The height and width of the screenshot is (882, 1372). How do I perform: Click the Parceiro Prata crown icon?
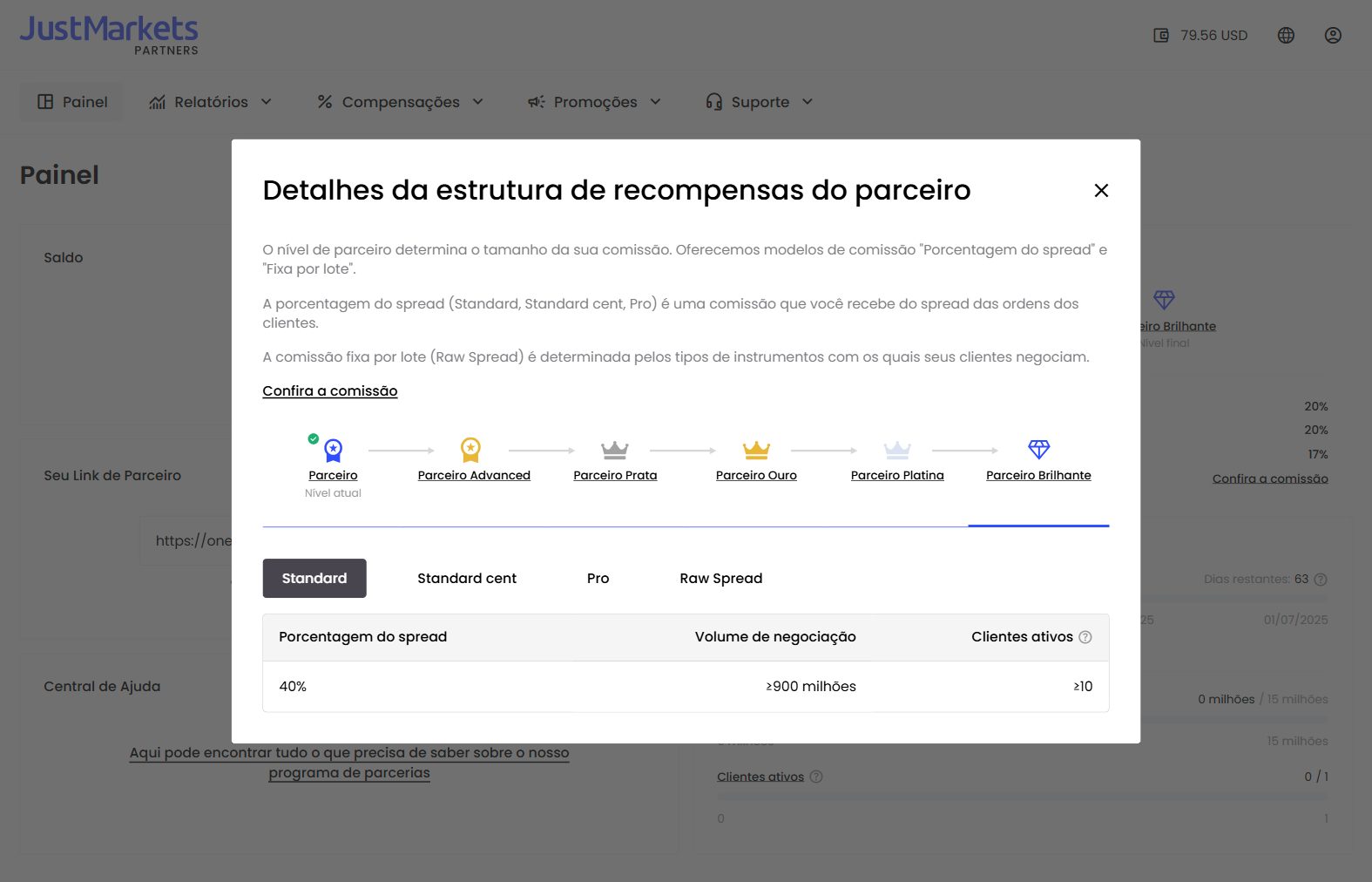click(615, 450)
